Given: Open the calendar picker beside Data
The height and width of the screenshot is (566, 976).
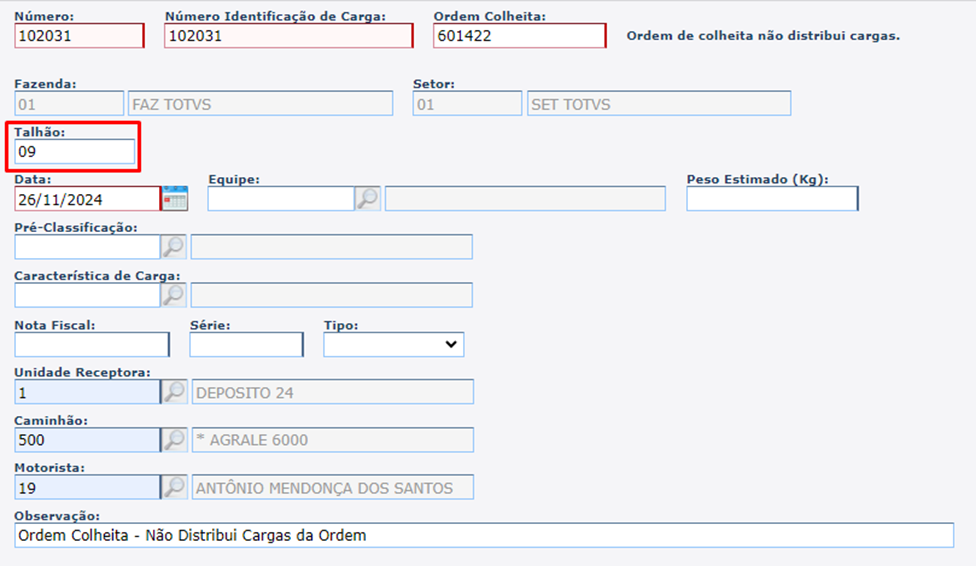Looking at the screenshot, I should tap(175, 198).
